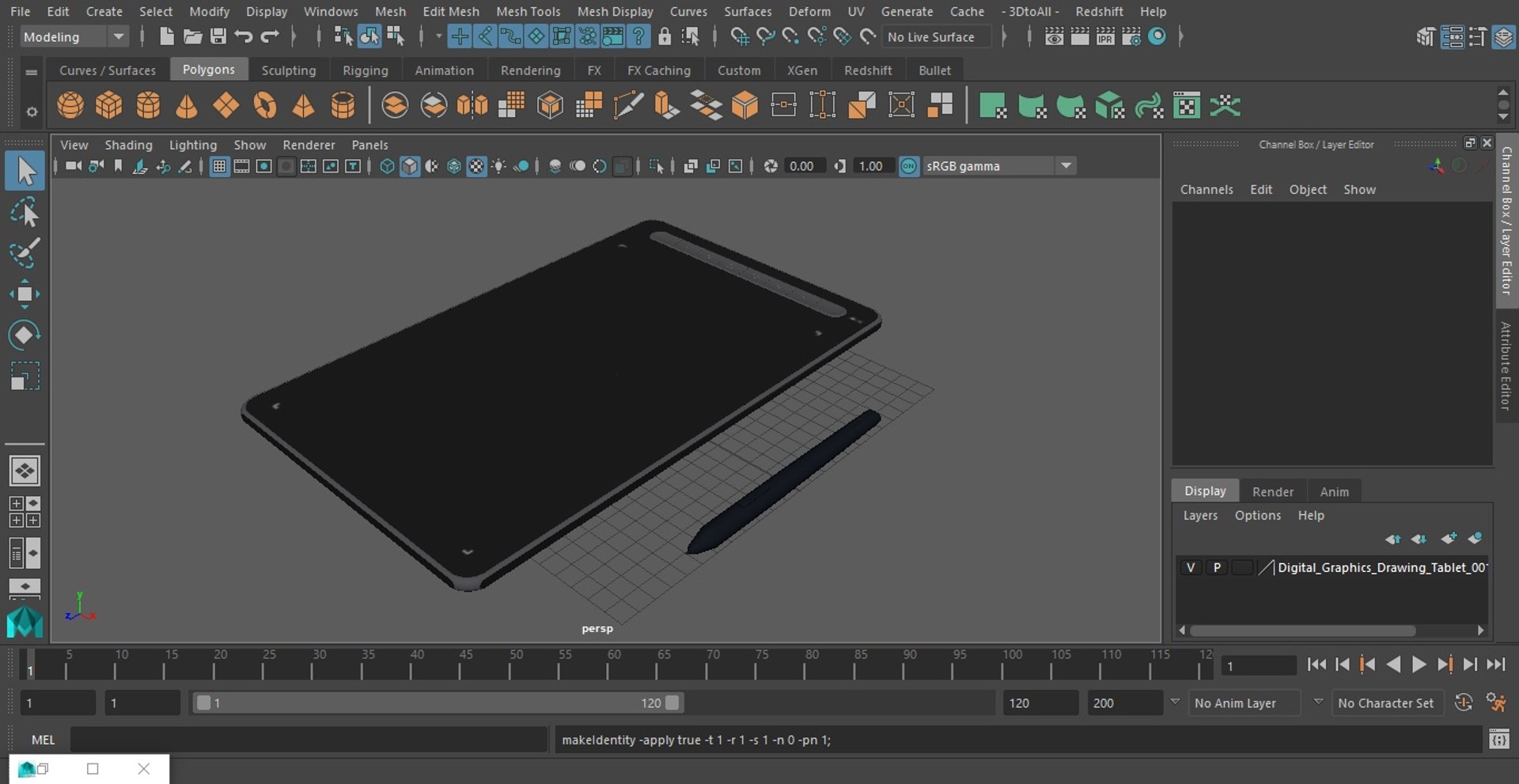Go to the end of playback range

[x=1495, y=665]
